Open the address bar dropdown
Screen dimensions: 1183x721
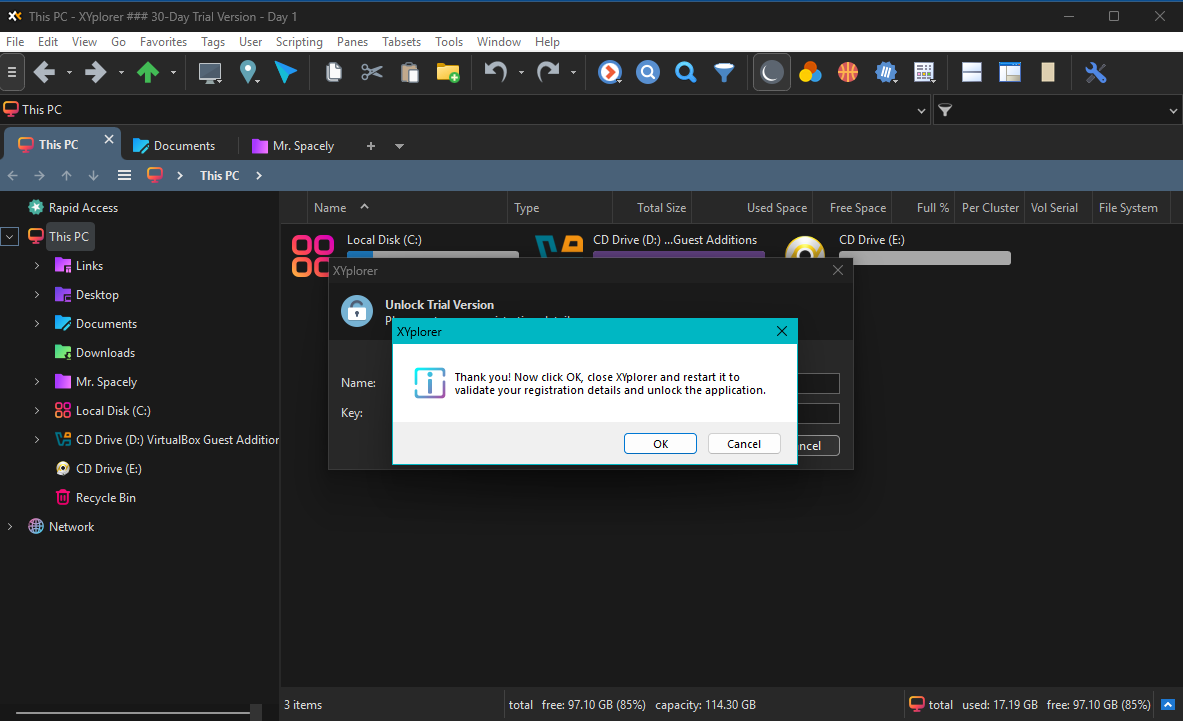coord(921,111)
